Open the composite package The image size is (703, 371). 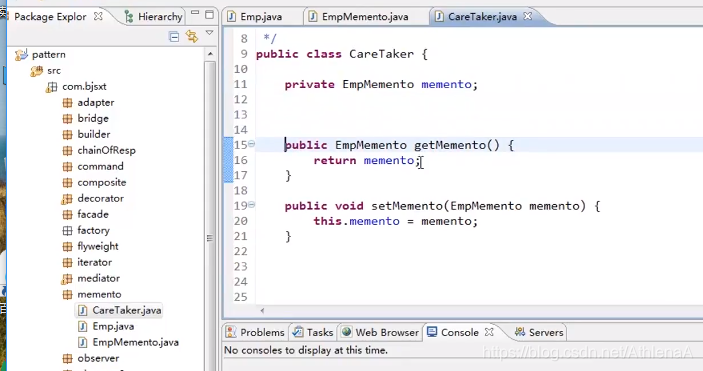click(x=102, y=183)
